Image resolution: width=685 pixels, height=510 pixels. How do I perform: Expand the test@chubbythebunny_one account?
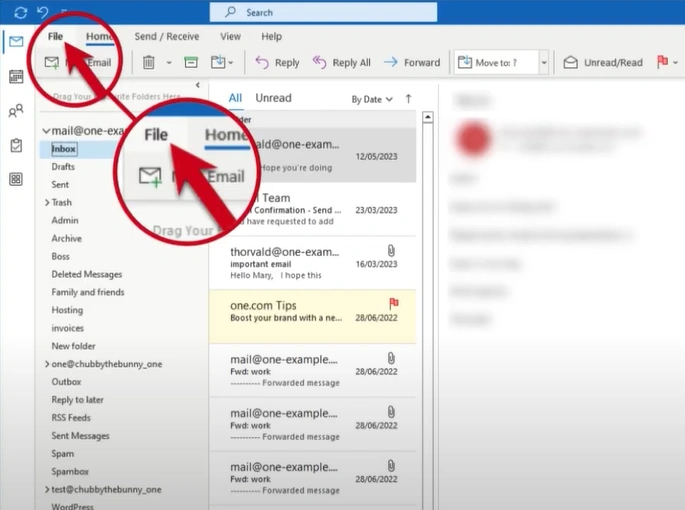47,489
